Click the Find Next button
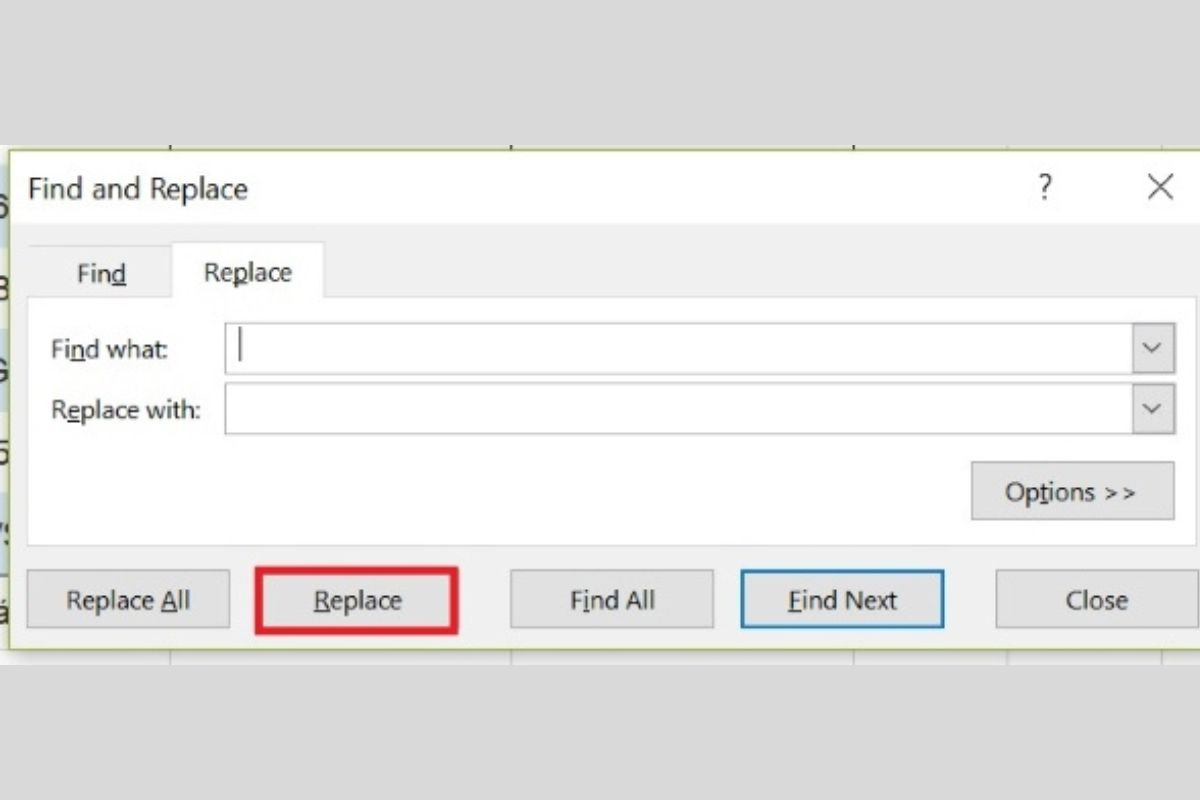Image resolution: width=1200 pixels, height=800 pixels. point(842,600)
